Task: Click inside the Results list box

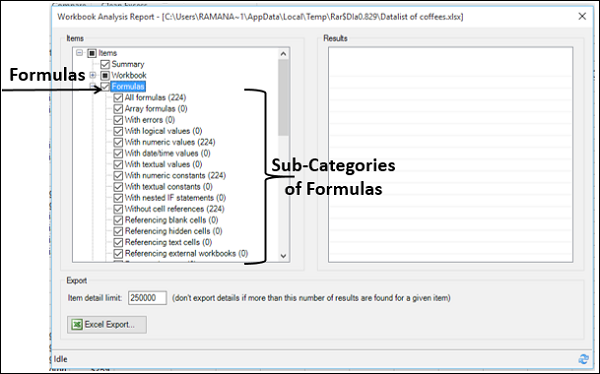Action: [x=450, y=155]
